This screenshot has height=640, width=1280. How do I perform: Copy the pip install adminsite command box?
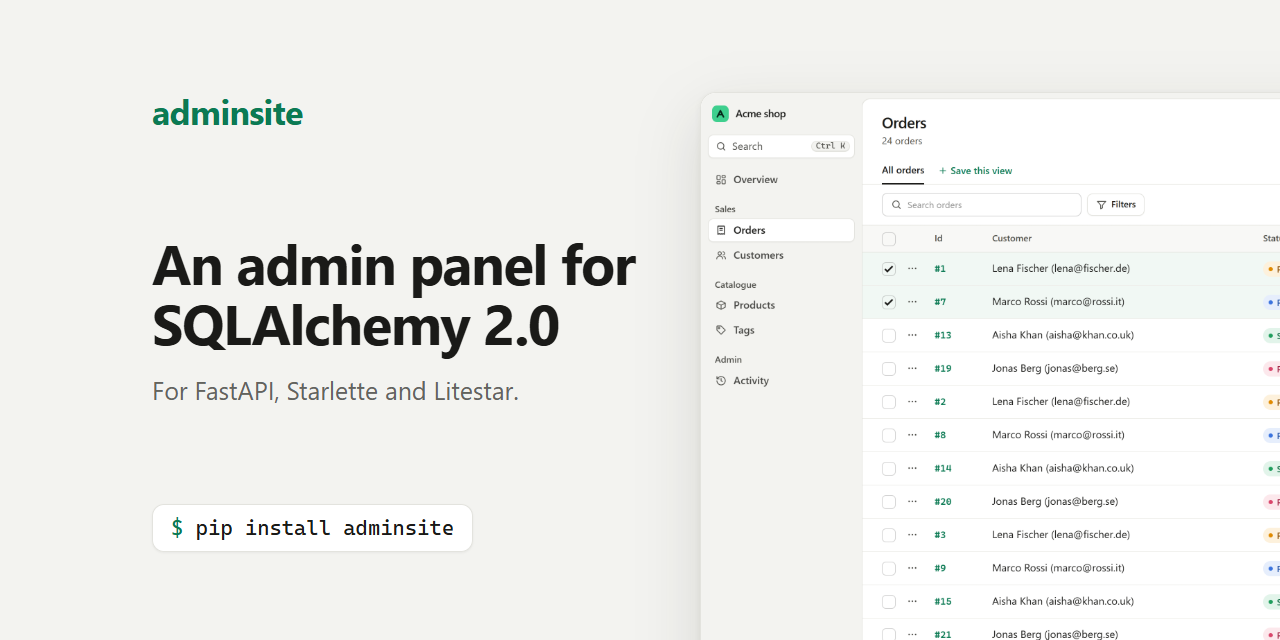[x=312, y=528]
